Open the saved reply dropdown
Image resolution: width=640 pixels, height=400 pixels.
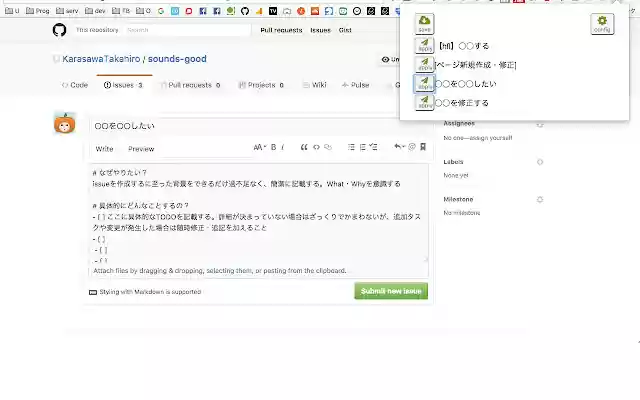399,147
